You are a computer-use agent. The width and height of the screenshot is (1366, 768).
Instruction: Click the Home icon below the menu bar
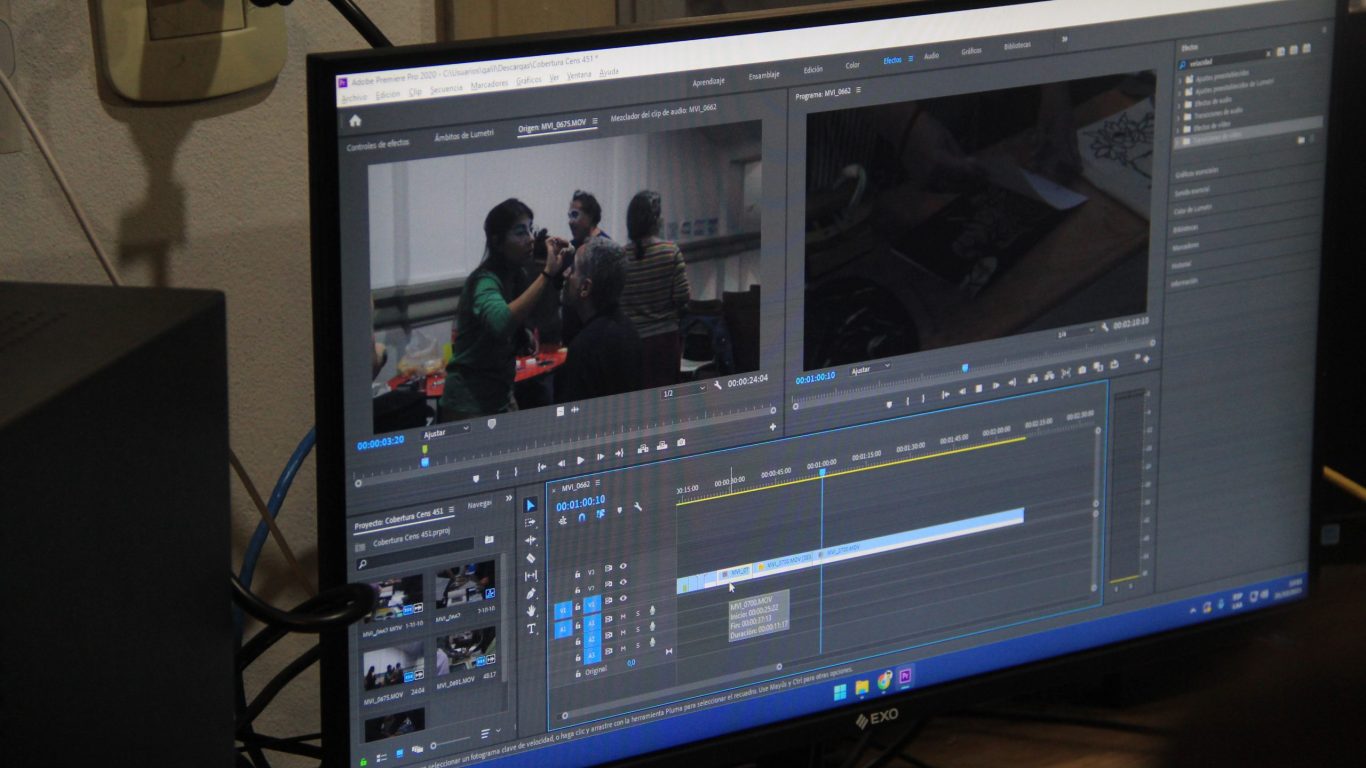[x=355, y=121]
